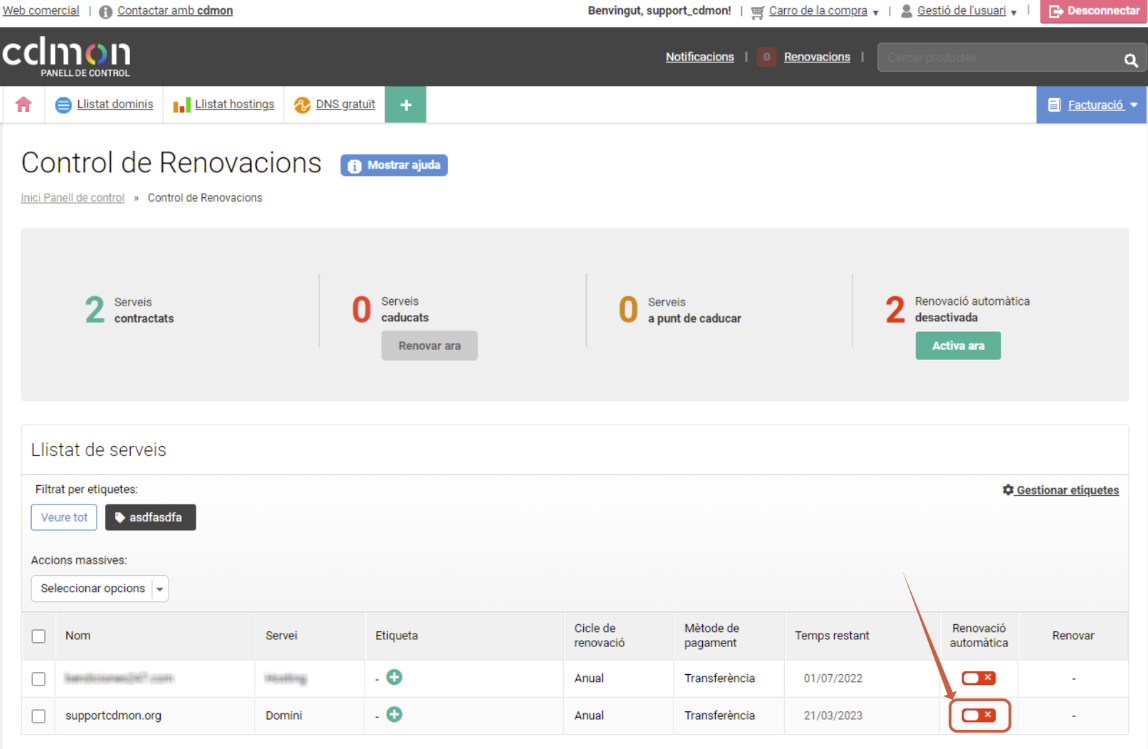Click the Nom column header
This screenshot has height=749, width=1148.
78,636
